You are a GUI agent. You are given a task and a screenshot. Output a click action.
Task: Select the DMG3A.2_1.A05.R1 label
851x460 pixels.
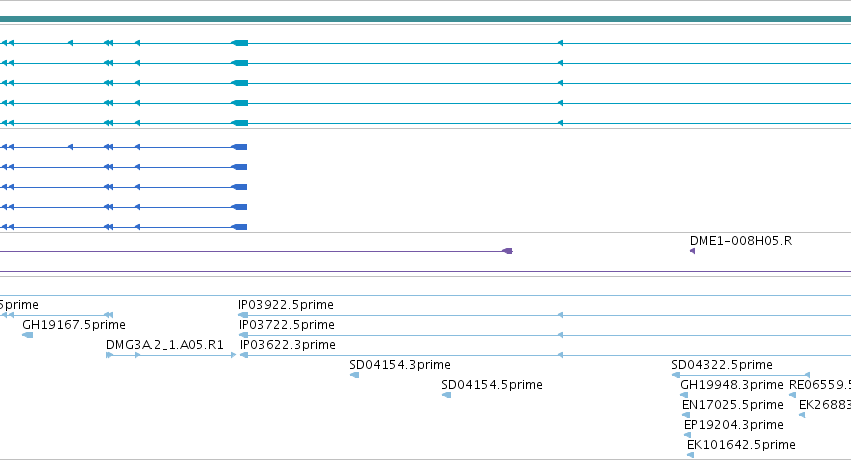[x=164, y=345]
